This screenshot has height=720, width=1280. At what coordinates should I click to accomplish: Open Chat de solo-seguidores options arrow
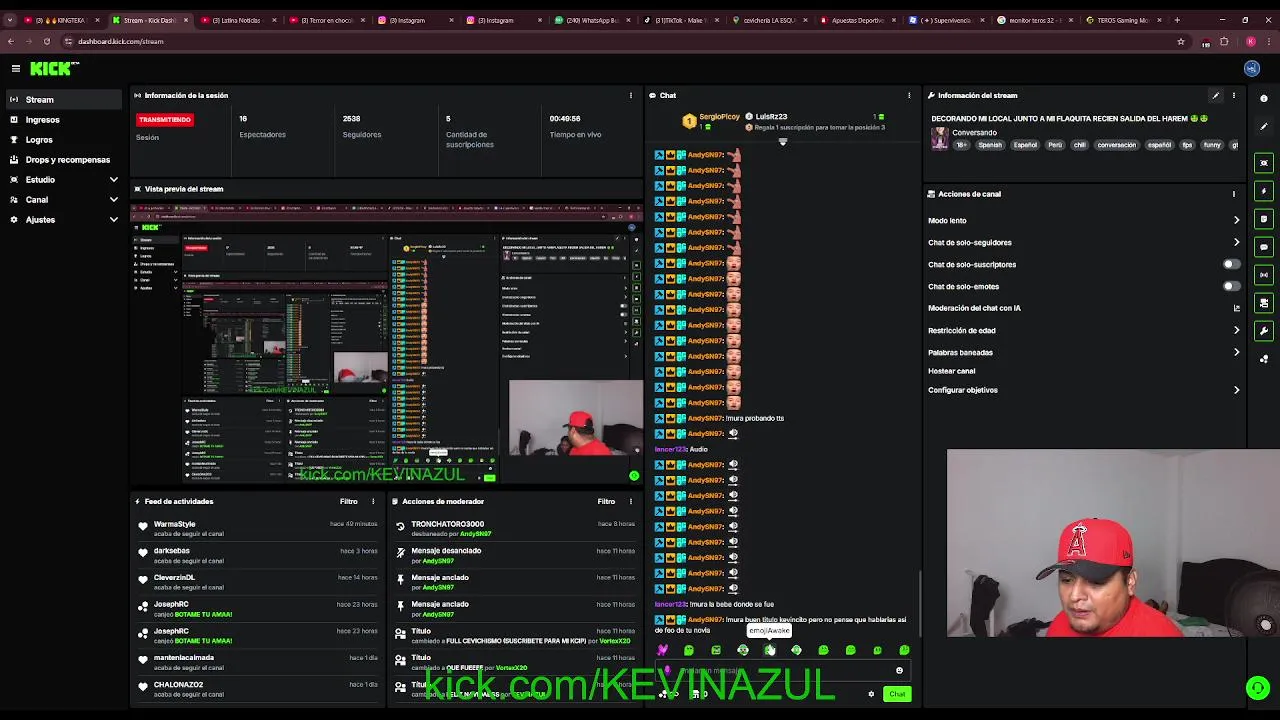1236,242
